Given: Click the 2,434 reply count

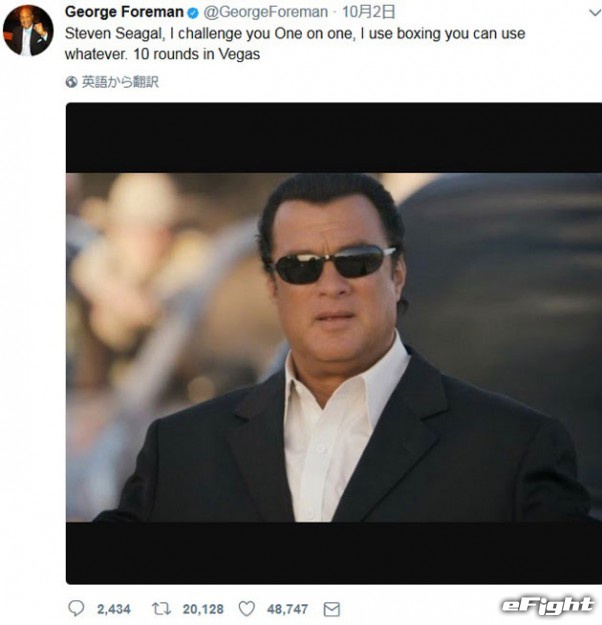Looking at the screenshot, I should (113, 608).
